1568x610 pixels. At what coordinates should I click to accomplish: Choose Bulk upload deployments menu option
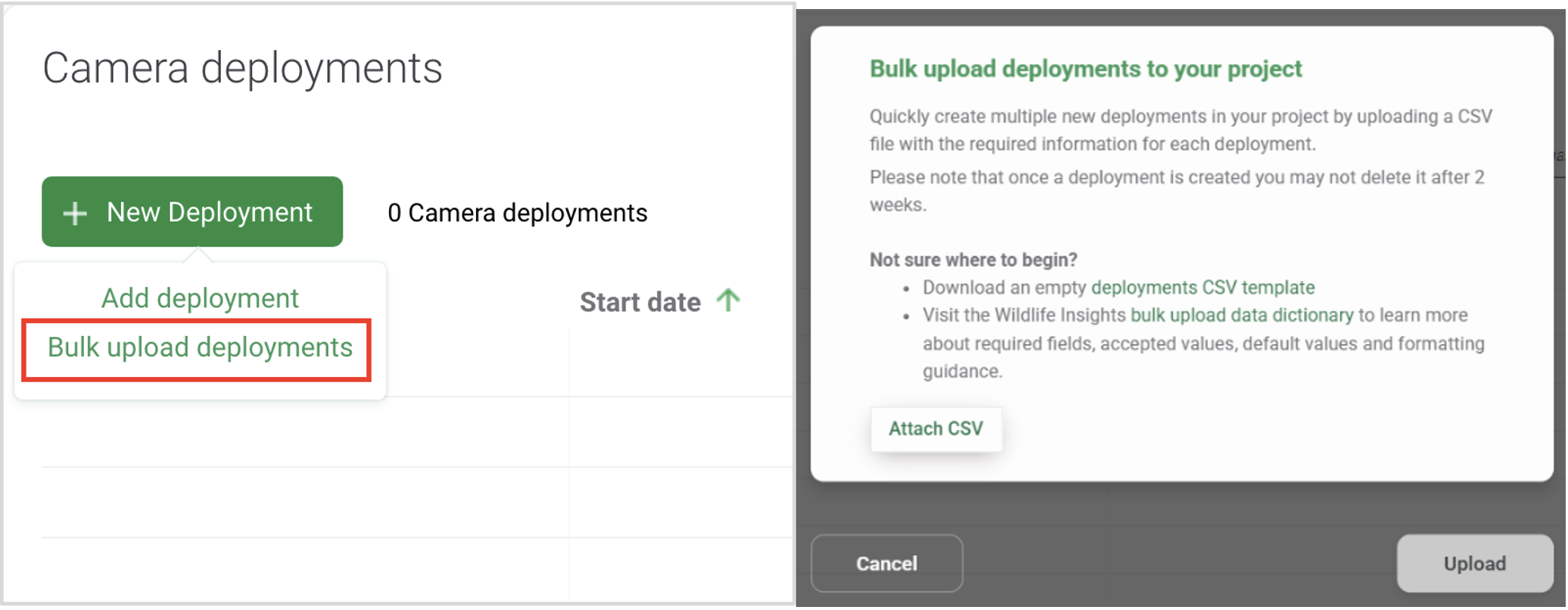(200, 347)
